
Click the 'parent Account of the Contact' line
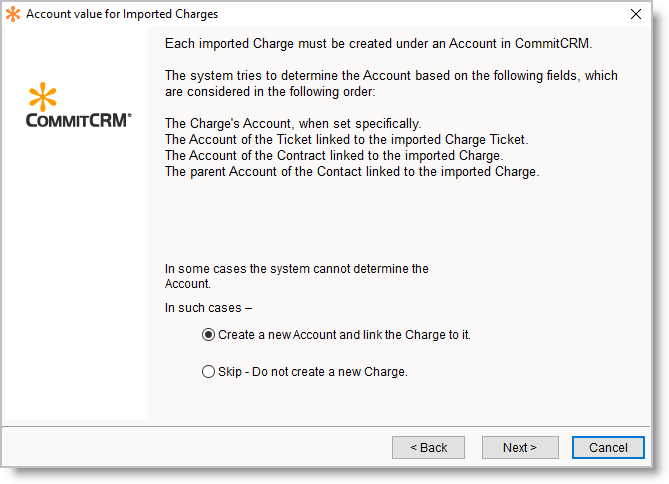point(351,171)
